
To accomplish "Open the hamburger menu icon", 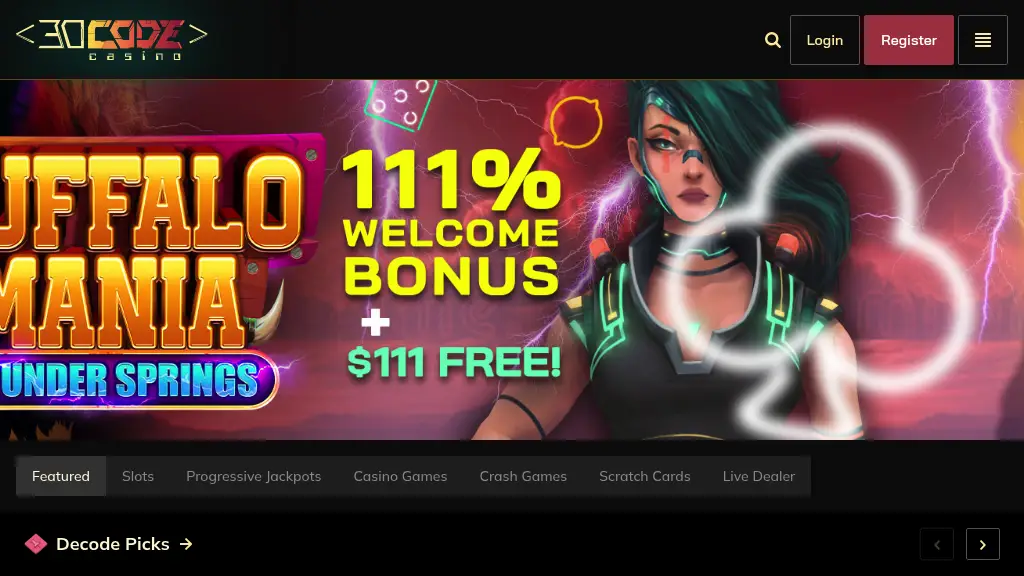I will click(x=982, y=40).
